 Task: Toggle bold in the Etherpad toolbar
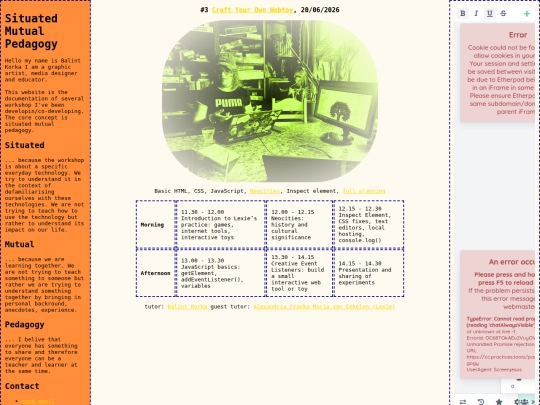[463, 13]
